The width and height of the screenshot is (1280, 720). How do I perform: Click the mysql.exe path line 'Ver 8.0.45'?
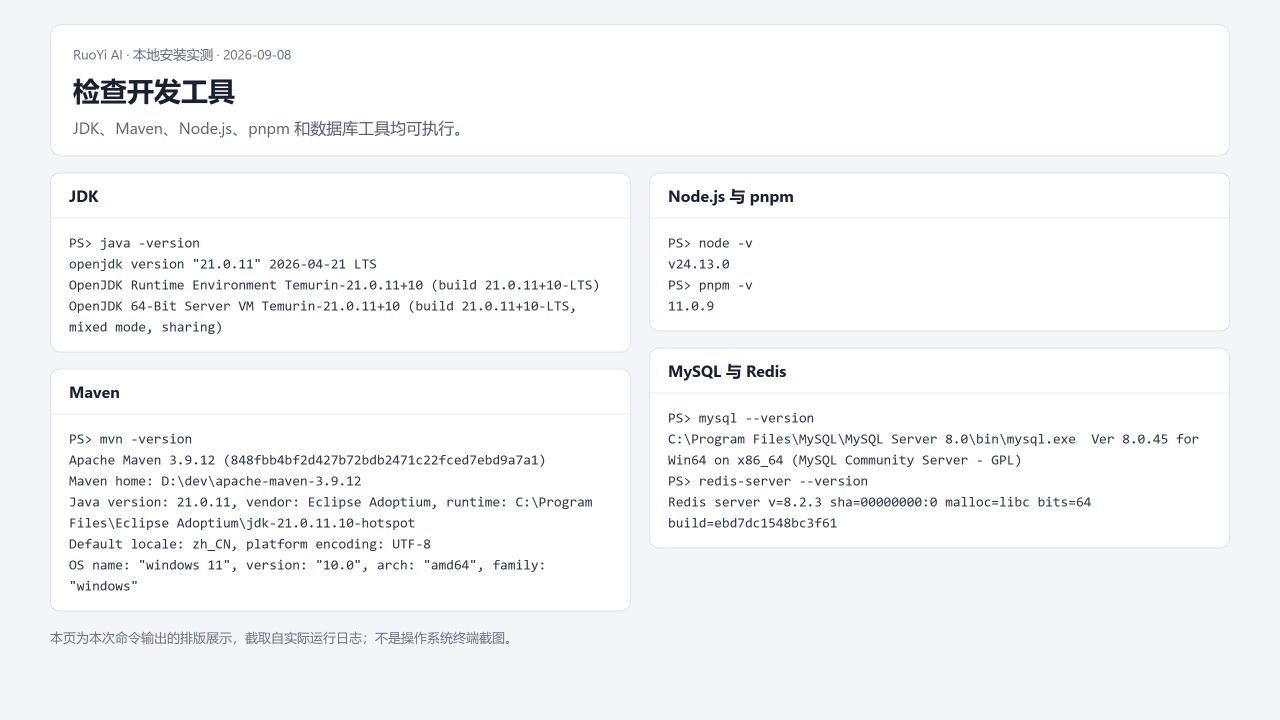coord(933,439)
